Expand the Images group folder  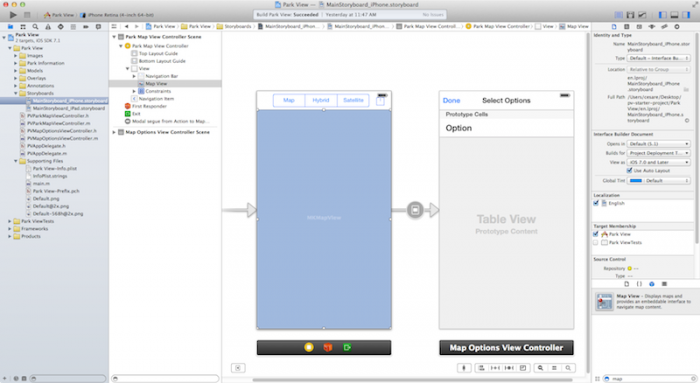point(16,56)
